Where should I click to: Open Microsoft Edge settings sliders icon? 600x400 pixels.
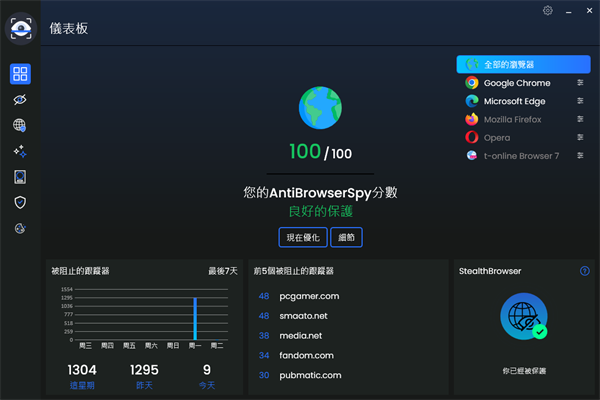(x=580, y=102)
